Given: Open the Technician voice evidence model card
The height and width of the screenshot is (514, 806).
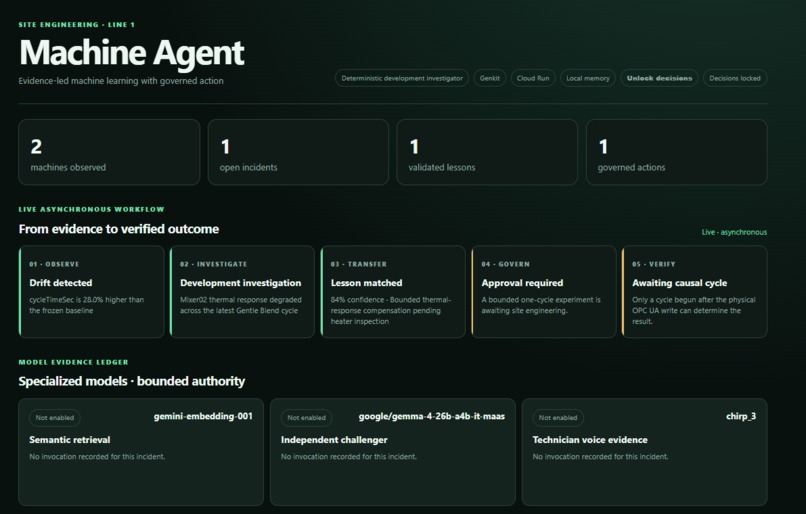Looking at the screenshot, I should pos(645,452).
